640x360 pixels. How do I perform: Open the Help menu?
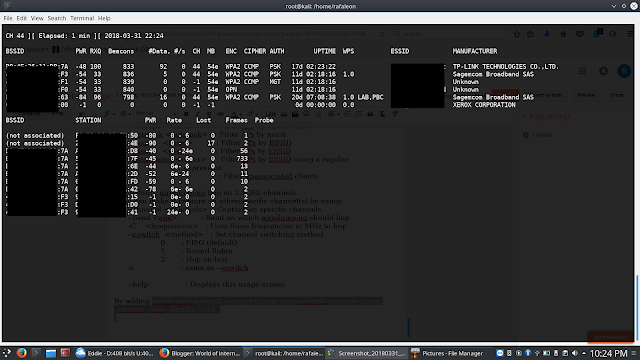pos(104,18)
